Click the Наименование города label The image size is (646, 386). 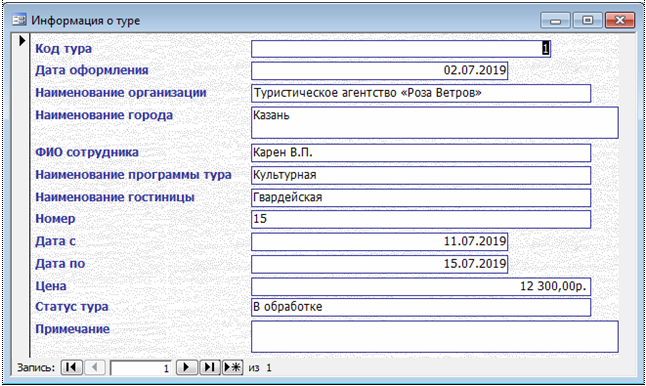point(104,115)
